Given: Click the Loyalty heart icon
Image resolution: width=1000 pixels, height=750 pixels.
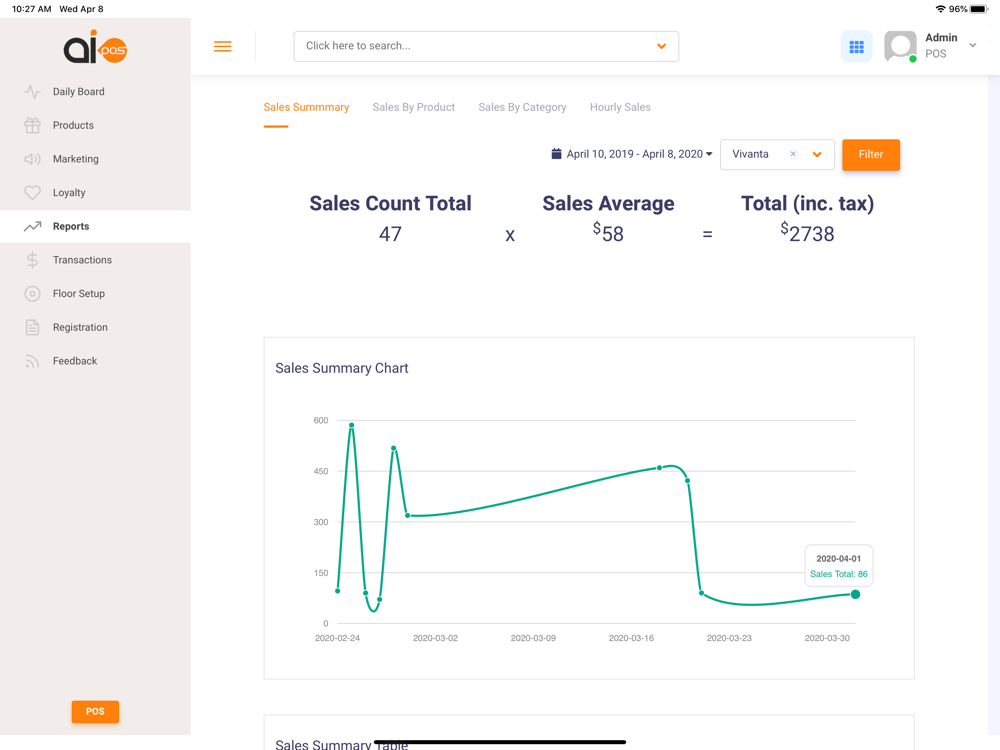Looking at the screenshot, I should [32, 193].
